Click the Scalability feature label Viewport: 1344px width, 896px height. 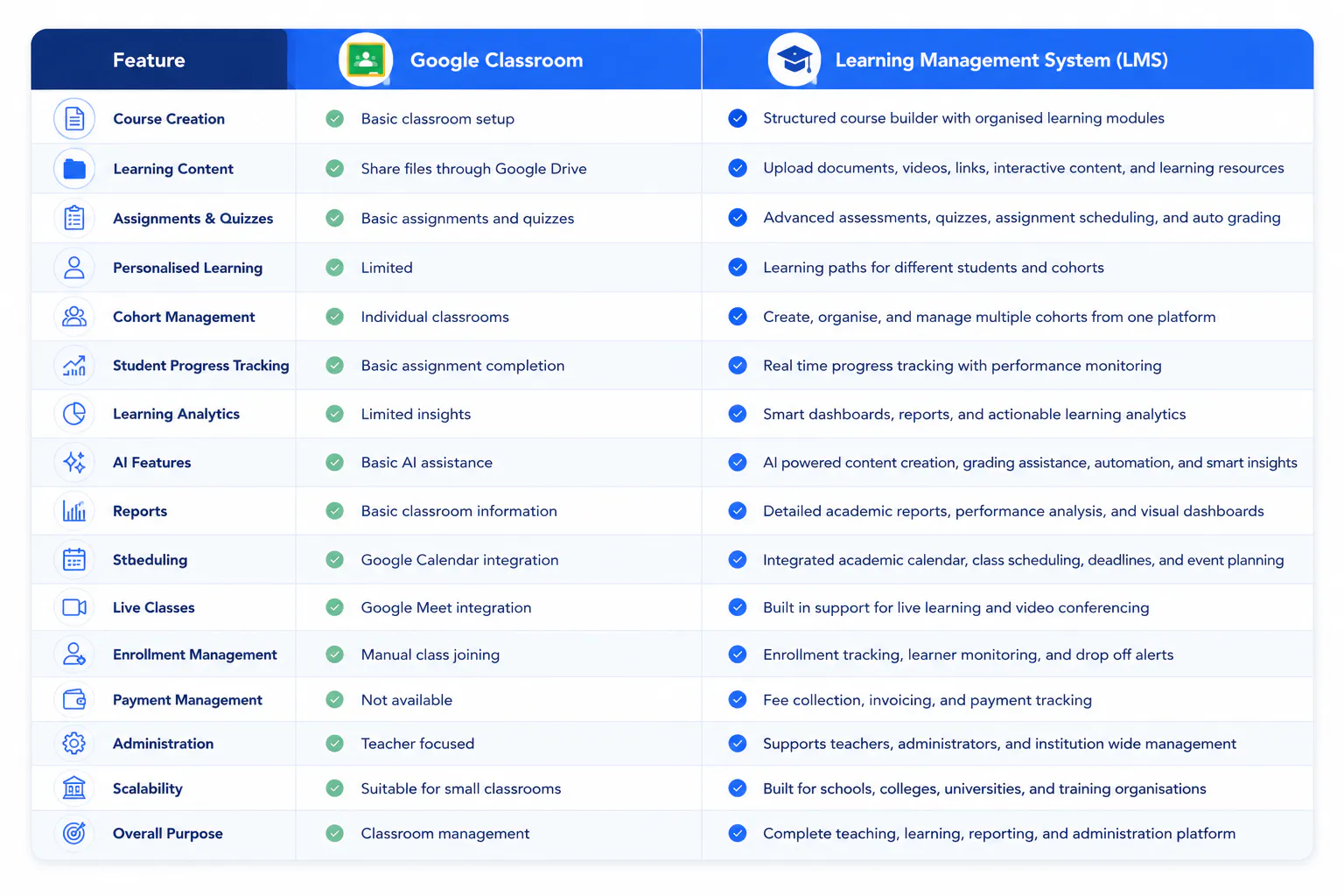(x=147, y=788)
